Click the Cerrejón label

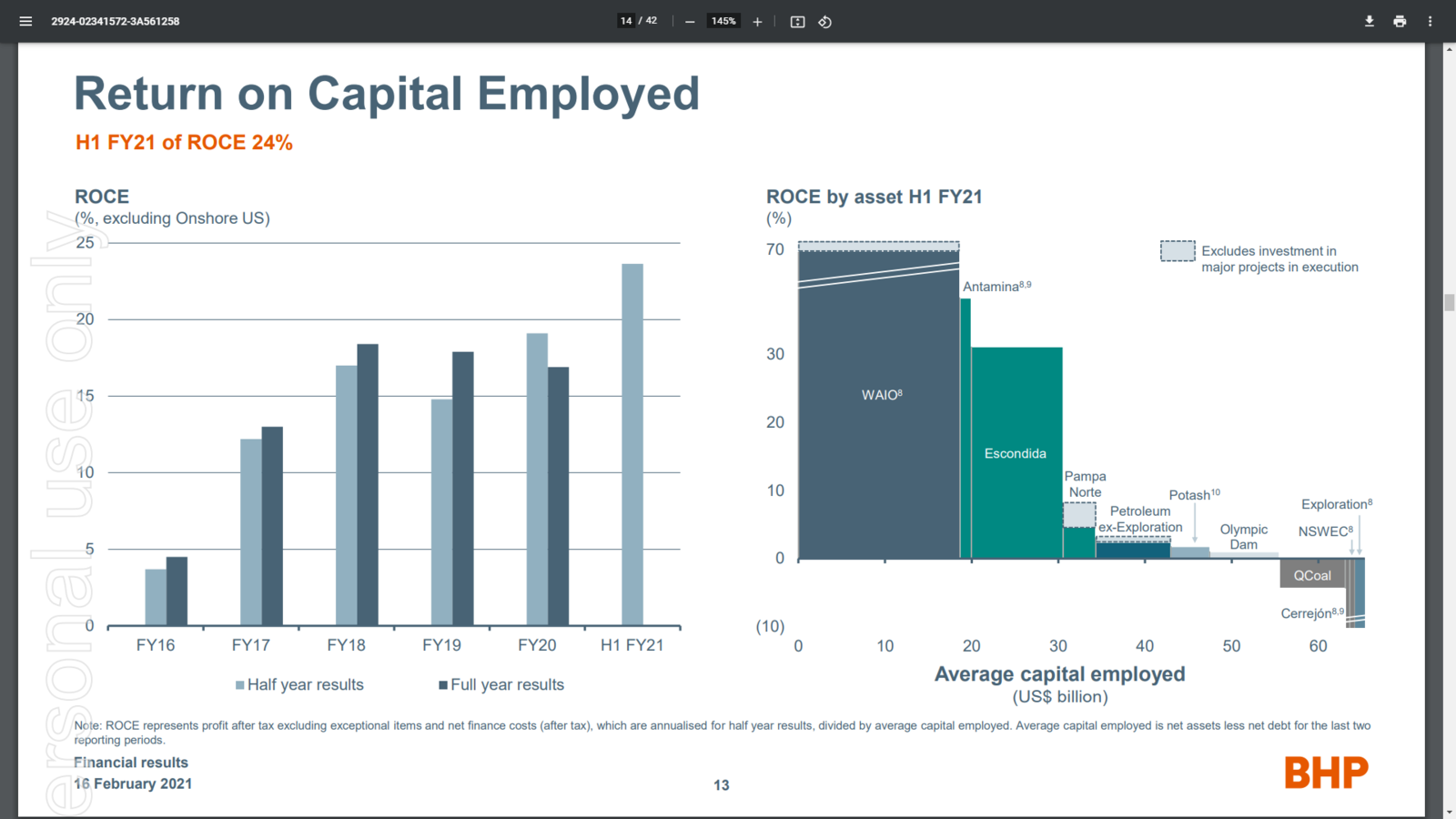(x=1312, y=613)
